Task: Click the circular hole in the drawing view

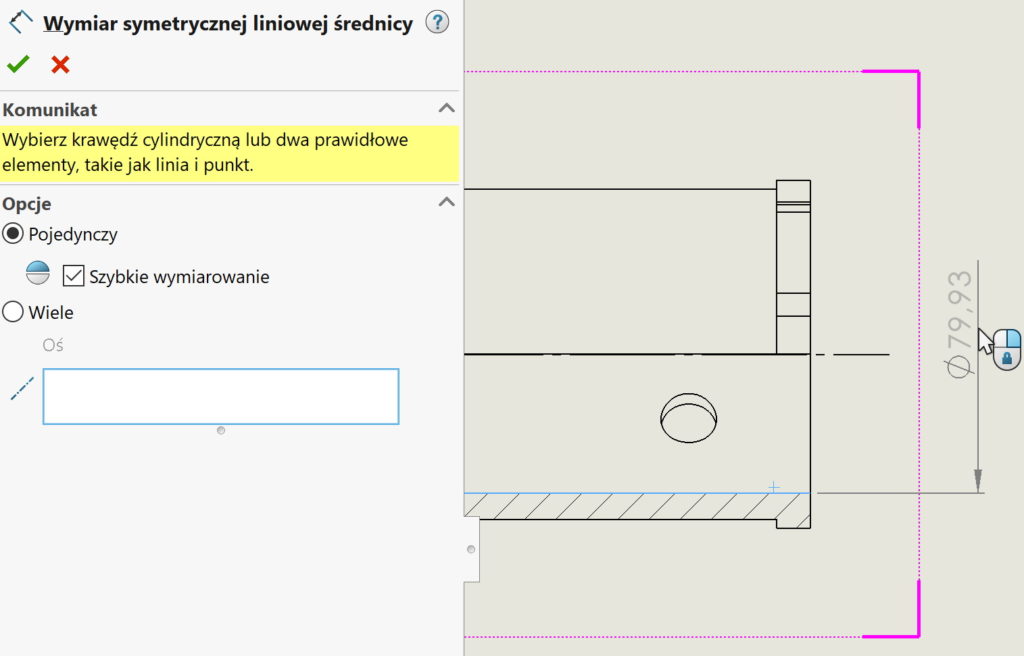Action: coord(687,419)
